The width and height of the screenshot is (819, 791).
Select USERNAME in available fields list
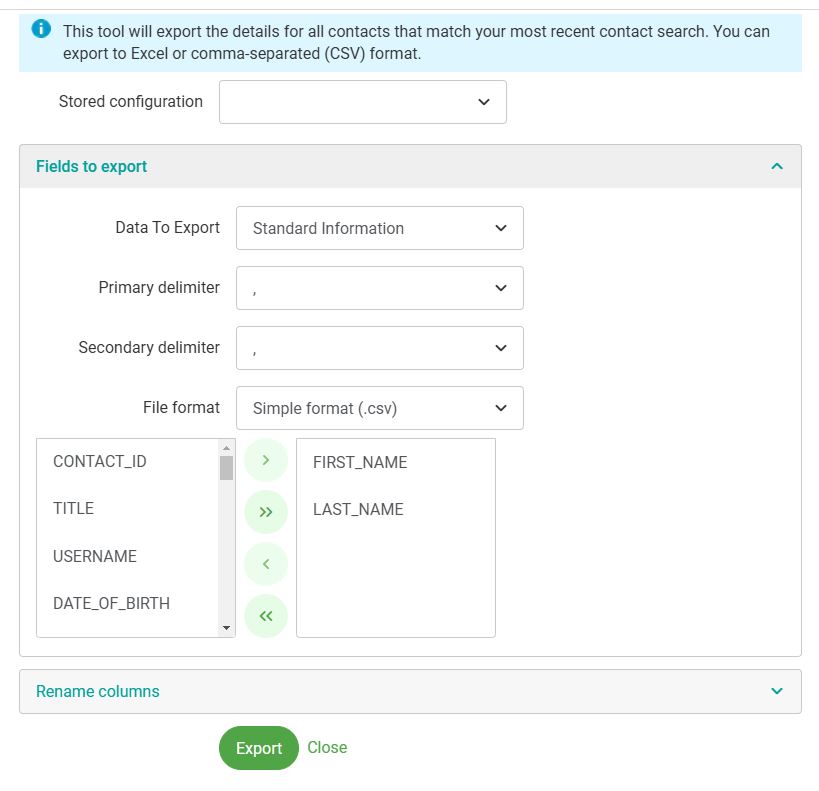pos(95,556)
